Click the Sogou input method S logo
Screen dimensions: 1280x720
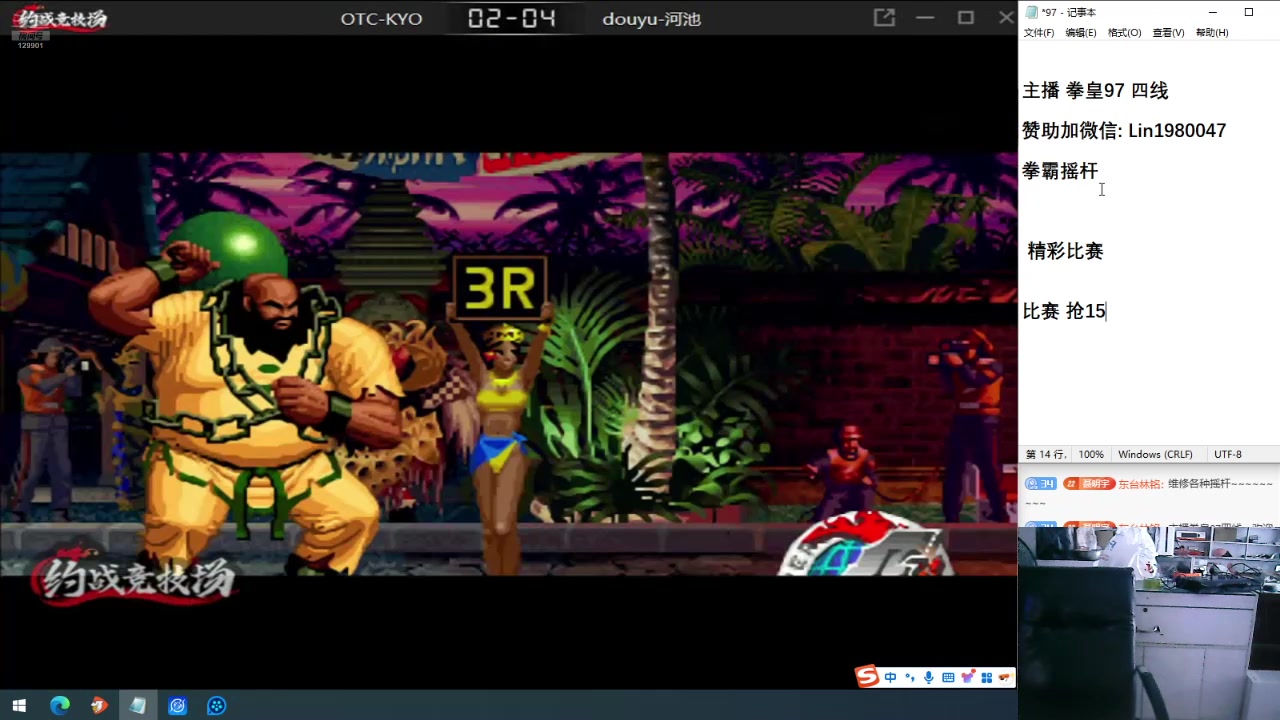pos(867,677)
